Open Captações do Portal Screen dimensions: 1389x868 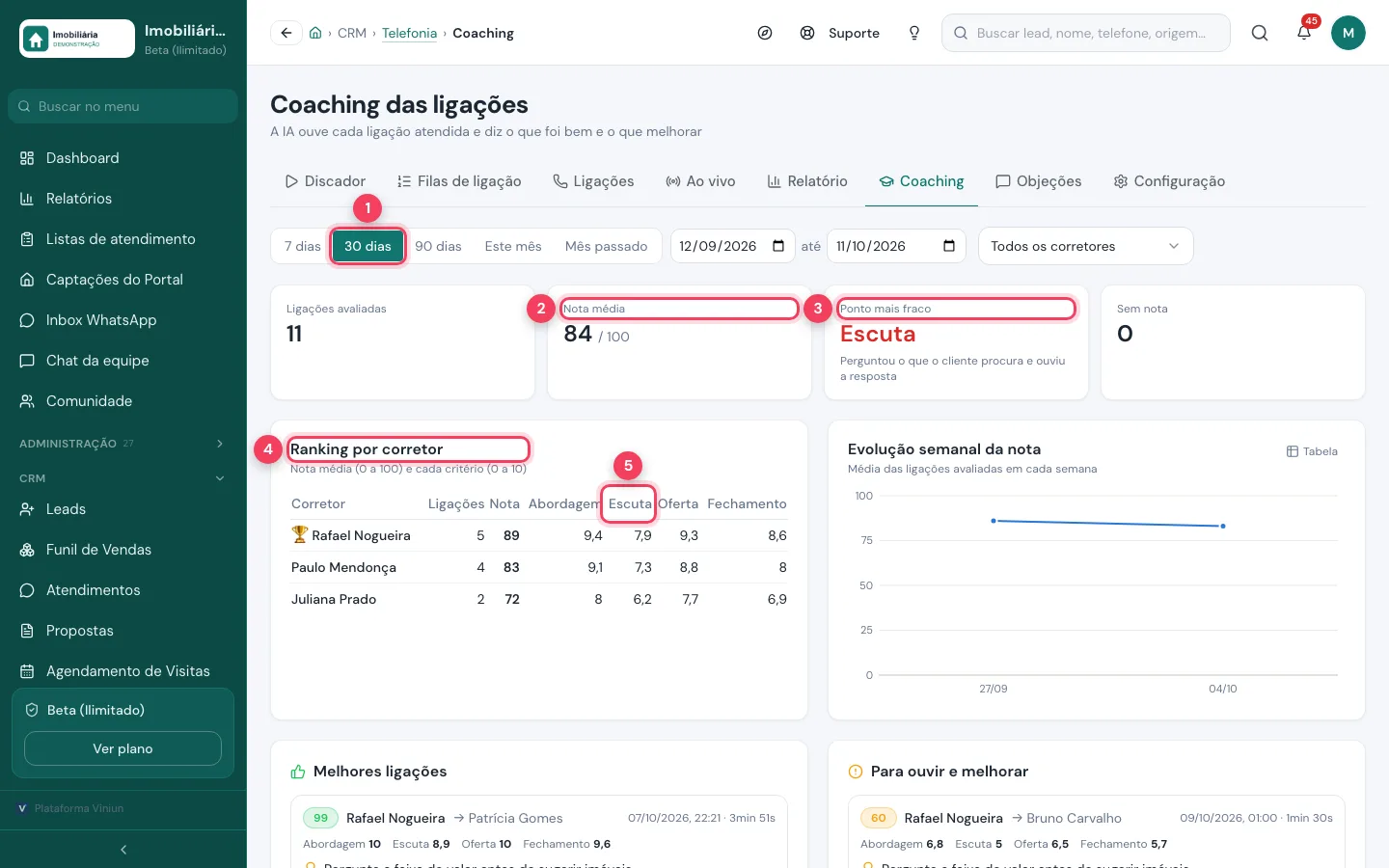point(123,280)
